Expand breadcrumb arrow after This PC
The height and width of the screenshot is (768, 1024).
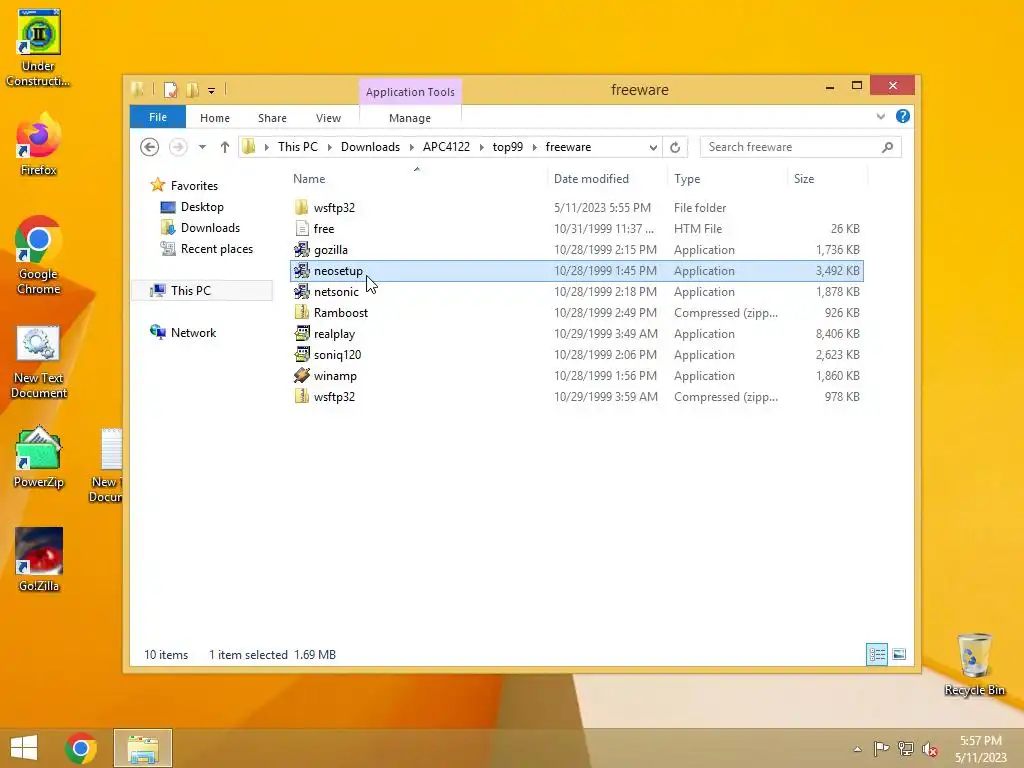click(329, 148)
